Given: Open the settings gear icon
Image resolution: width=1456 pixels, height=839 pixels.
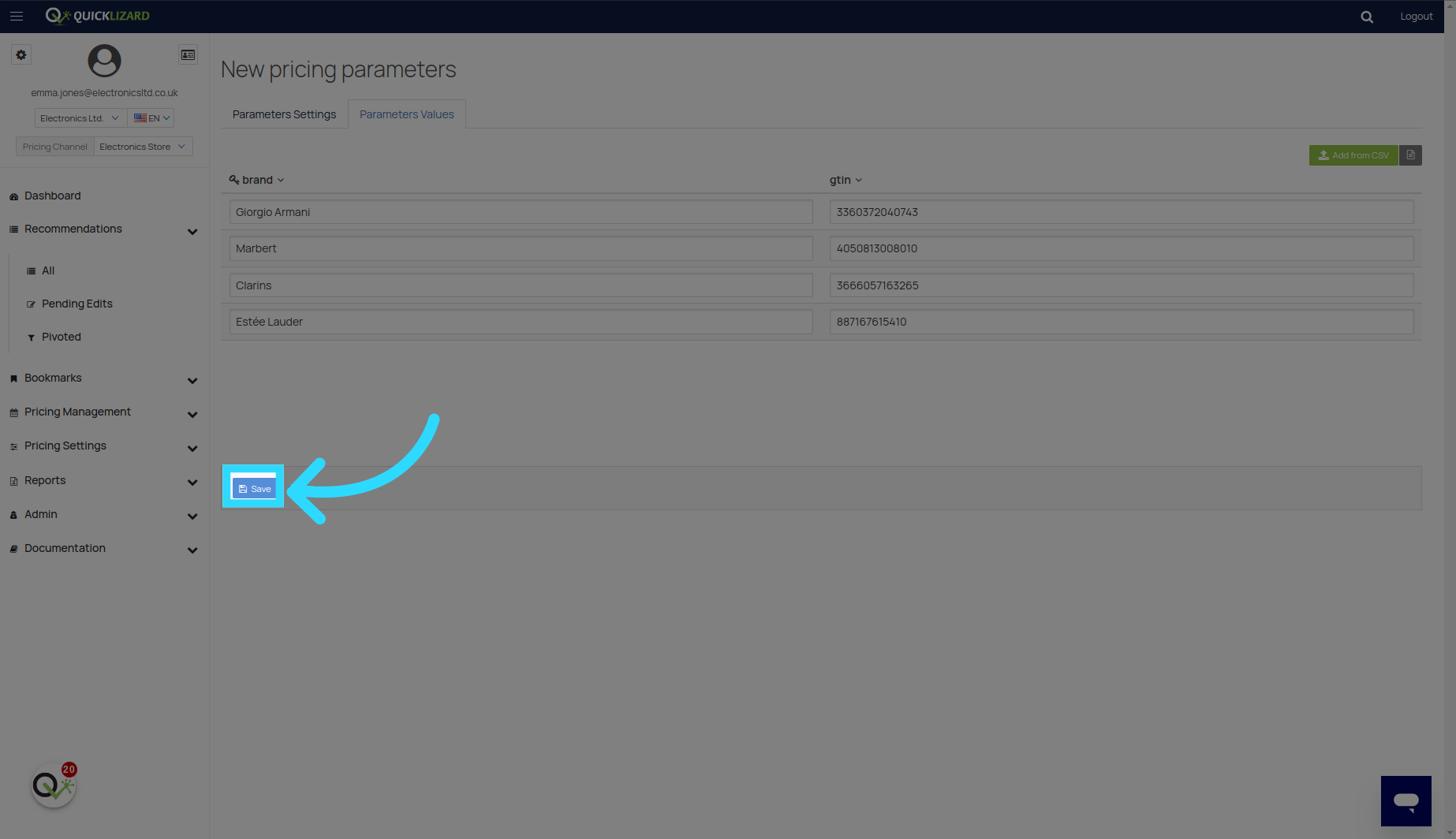Looking at the screenshot, I should point(21,54).
